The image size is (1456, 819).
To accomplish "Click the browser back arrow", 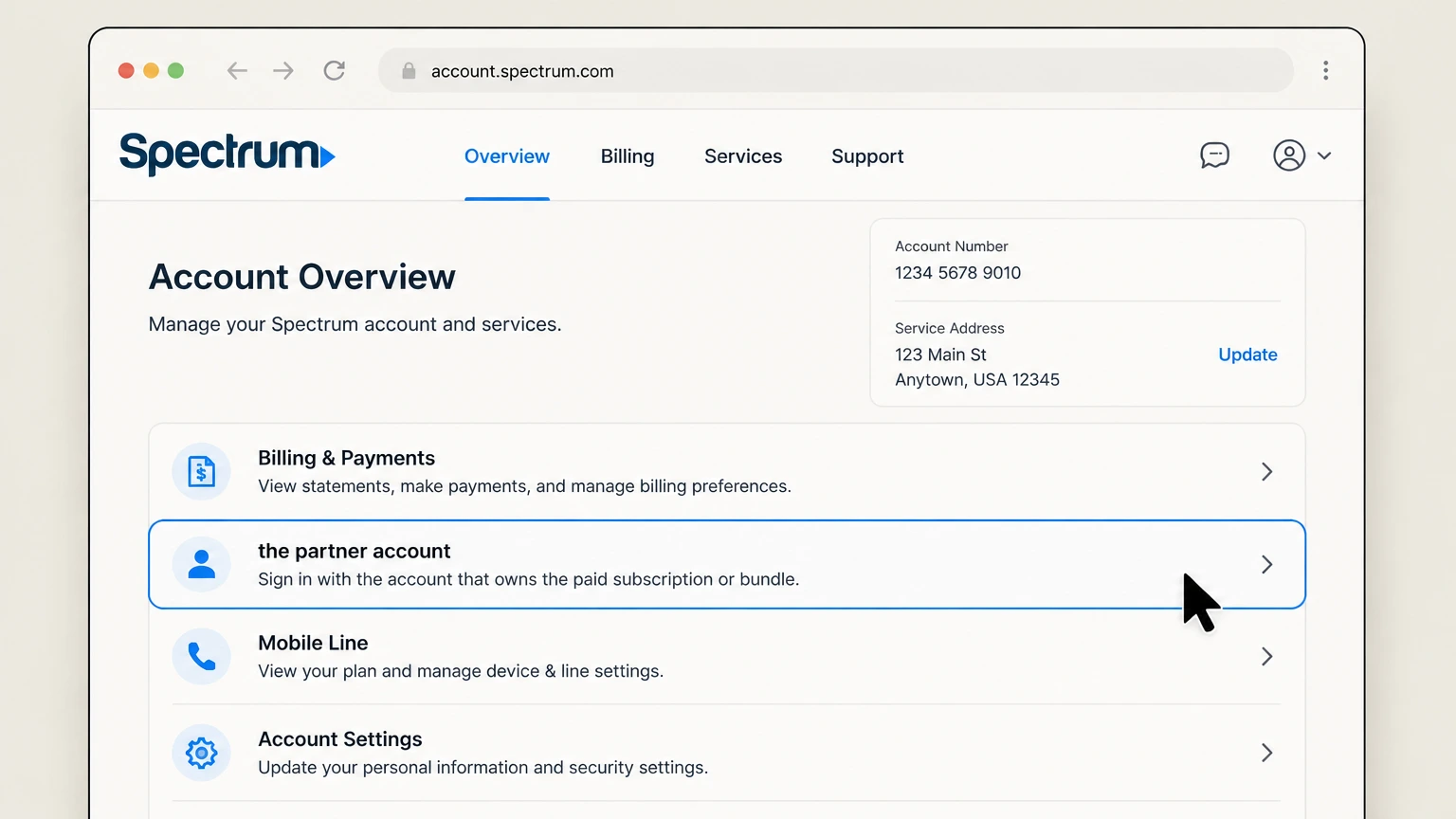I will tap(237, 70).
